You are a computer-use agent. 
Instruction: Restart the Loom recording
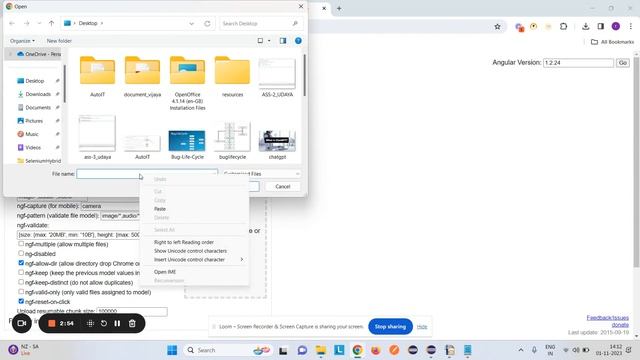coord(104,323)
